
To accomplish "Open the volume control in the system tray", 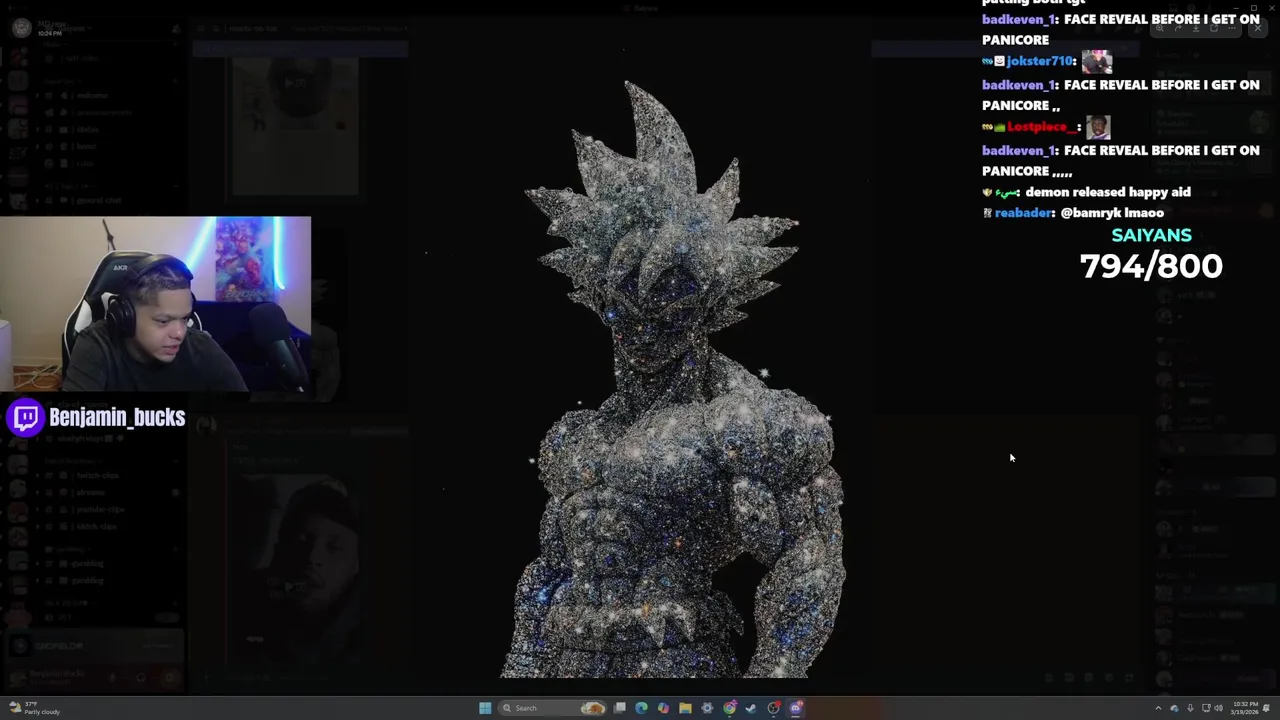I will [1219, 708].
